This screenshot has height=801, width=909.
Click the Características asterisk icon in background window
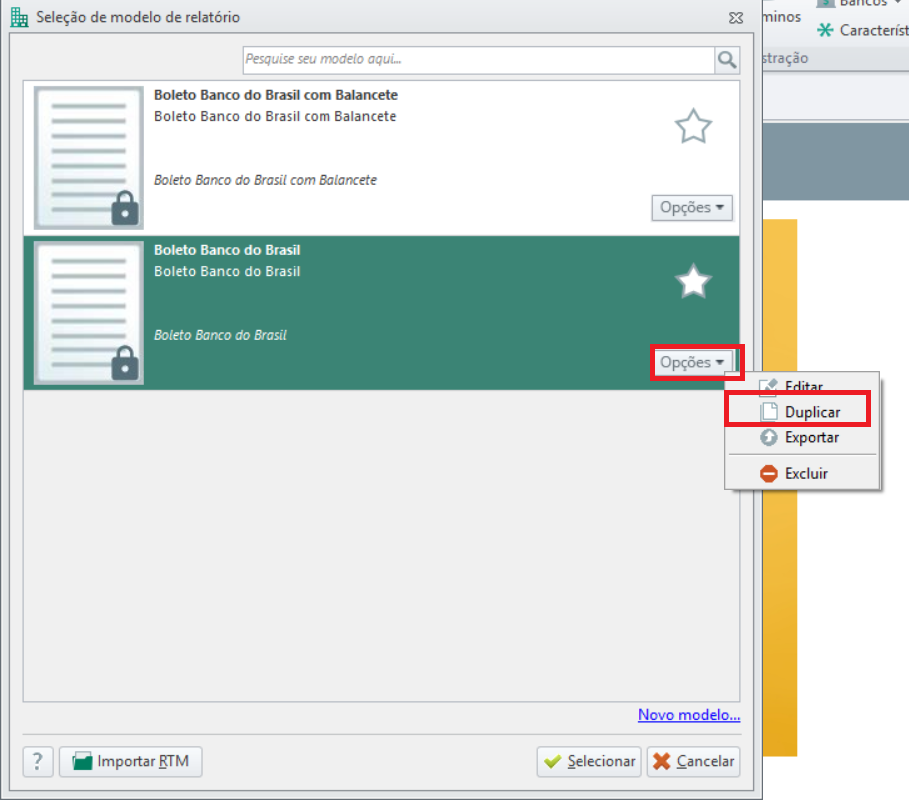tap(825, 30)
